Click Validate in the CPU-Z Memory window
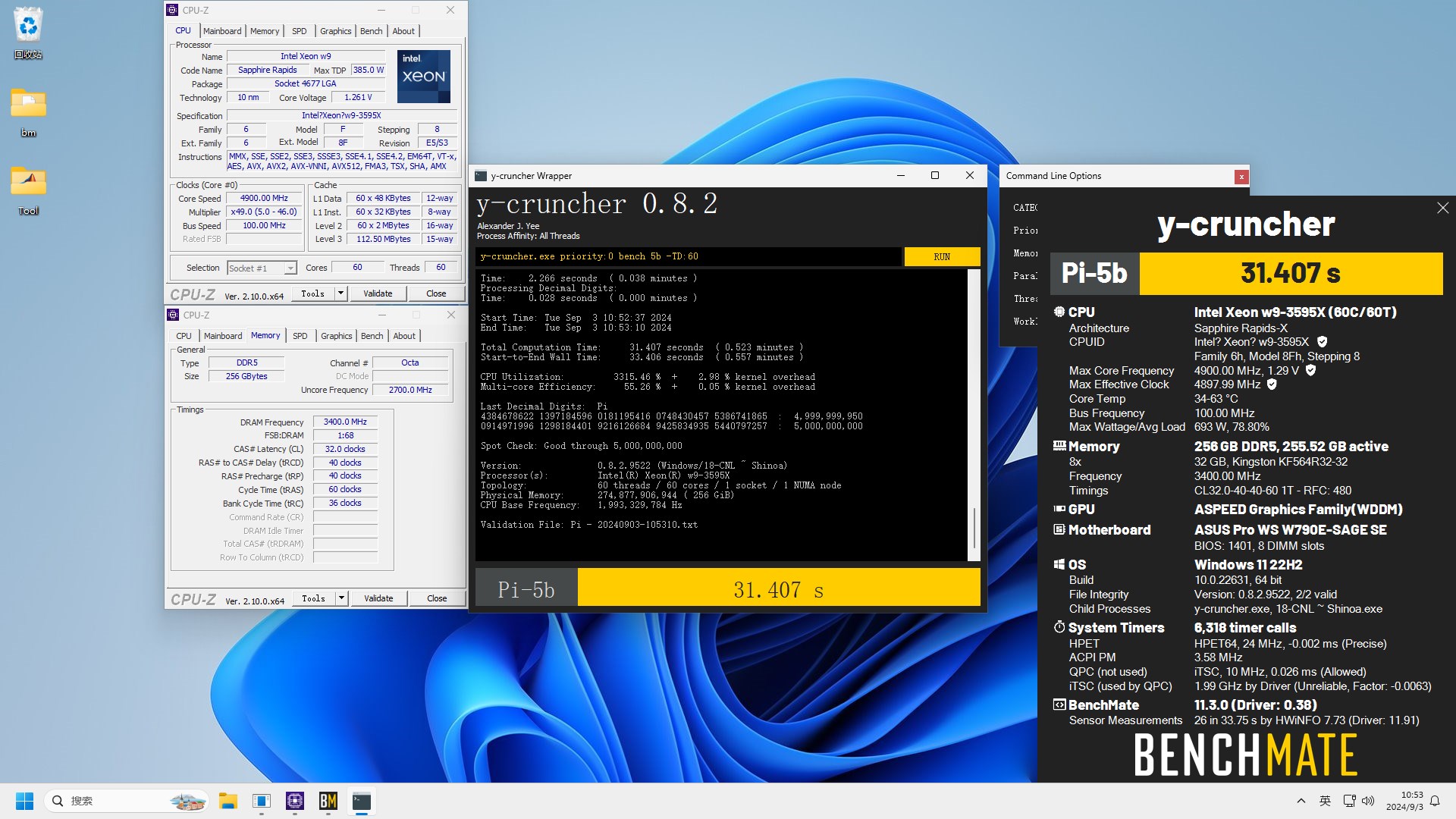Screen dimensions: 1456x819 tap(378, 598)
